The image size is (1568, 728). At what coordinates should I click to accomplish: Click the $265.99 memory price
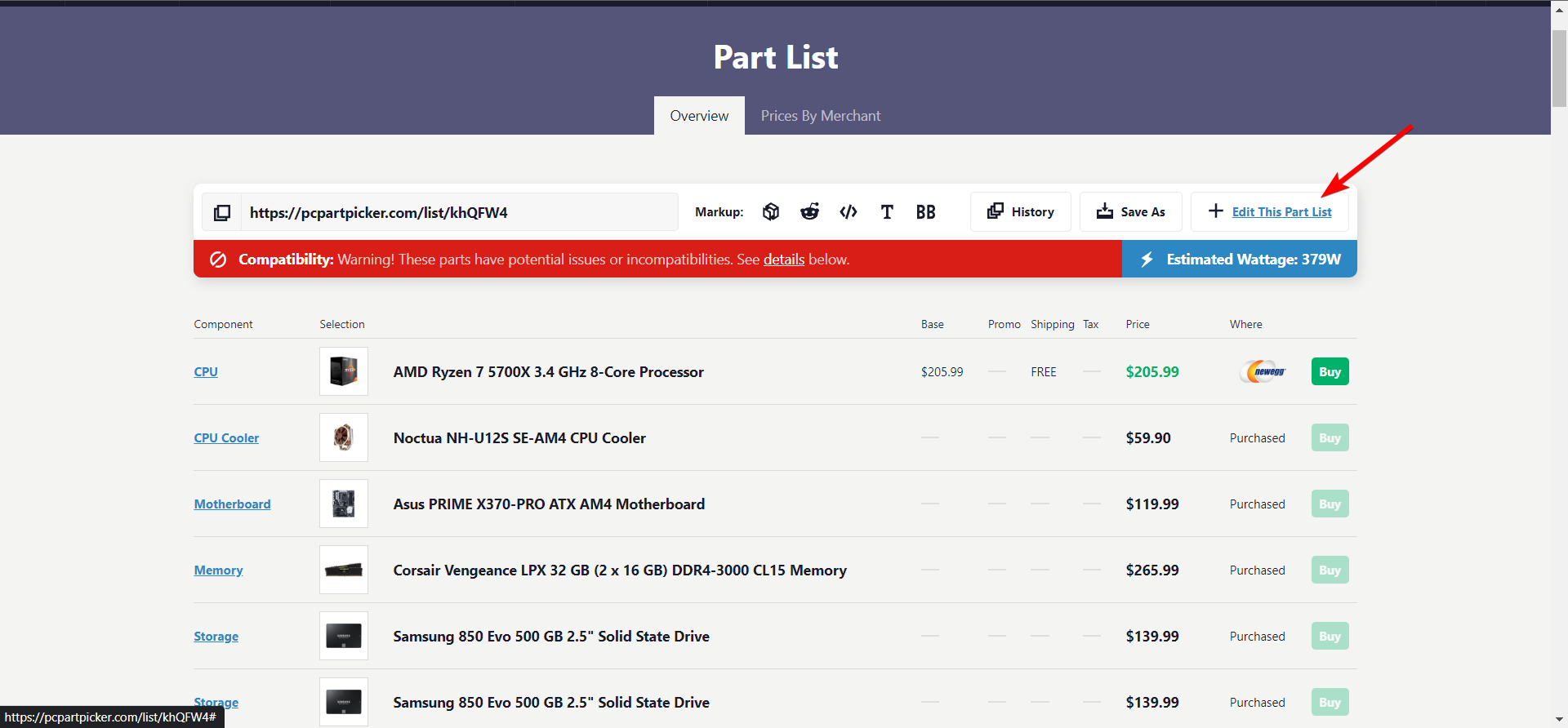(1152, 570)
